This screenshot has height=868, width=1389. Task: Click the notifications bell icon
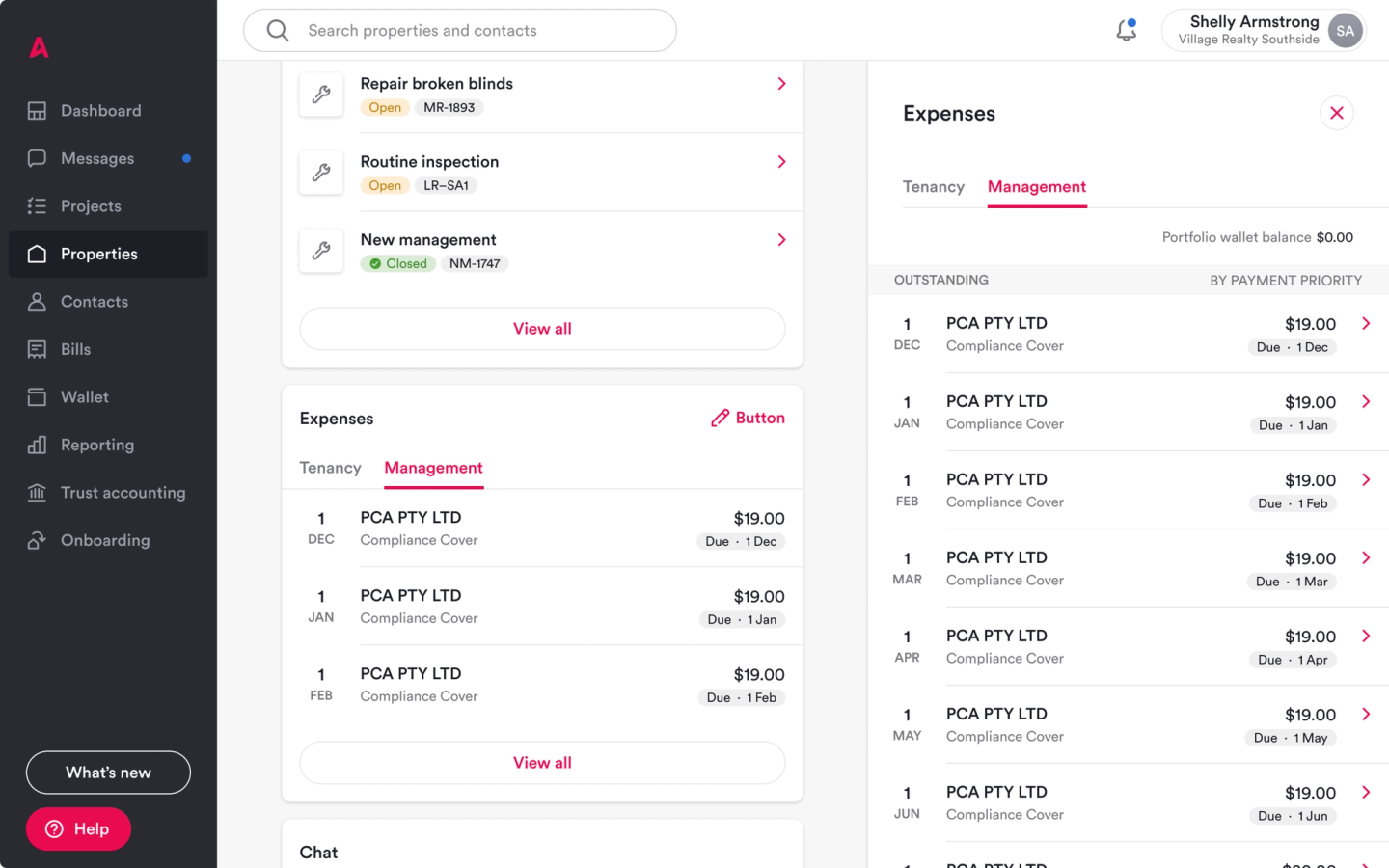pyautogui.click(x=1126, y=30)
